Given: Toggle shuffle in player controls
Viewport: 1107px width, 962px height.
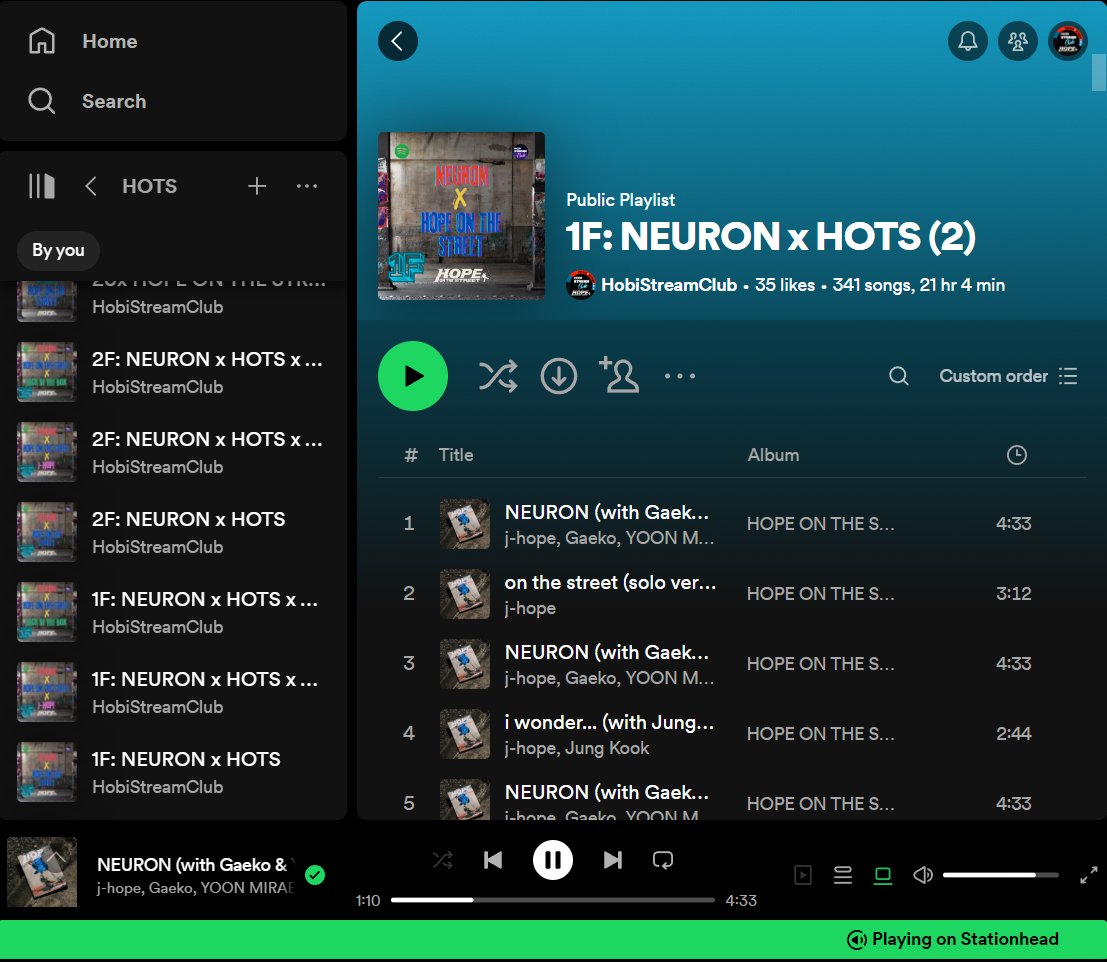Looking at the screenshot, I should click(443, 860).
